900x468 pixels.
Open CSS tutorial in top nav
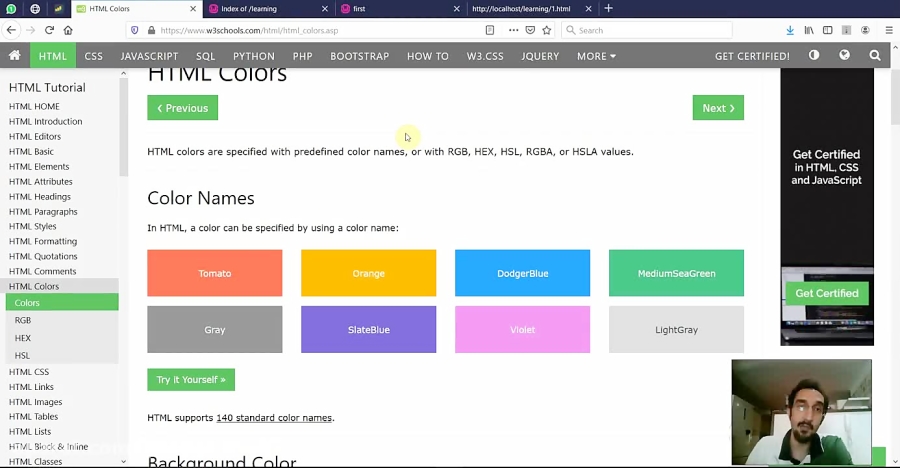pyautogui.click(x=94, y=56)
